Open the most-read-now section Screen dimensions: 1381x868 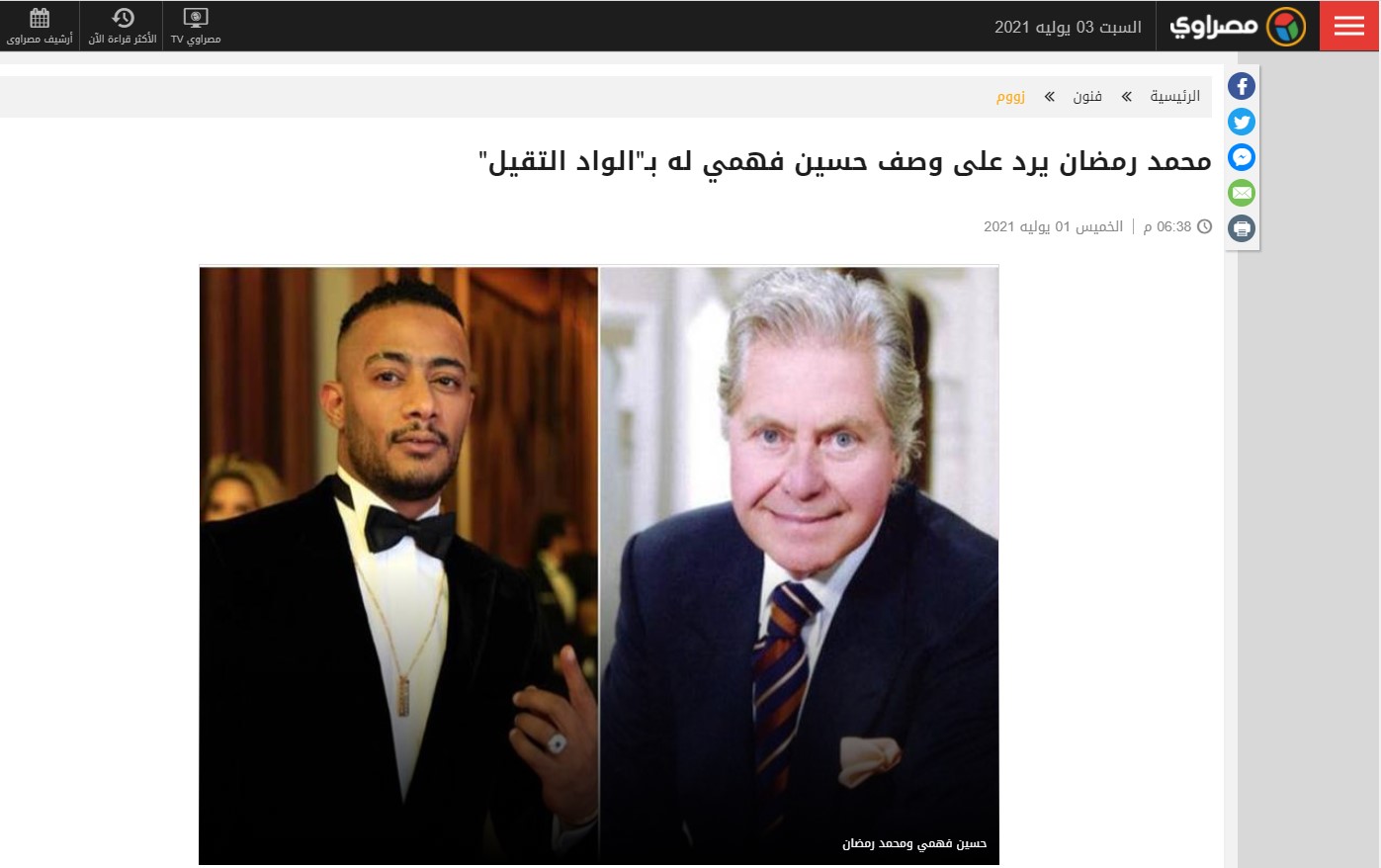pyautogui.click(x=123, y=26)
